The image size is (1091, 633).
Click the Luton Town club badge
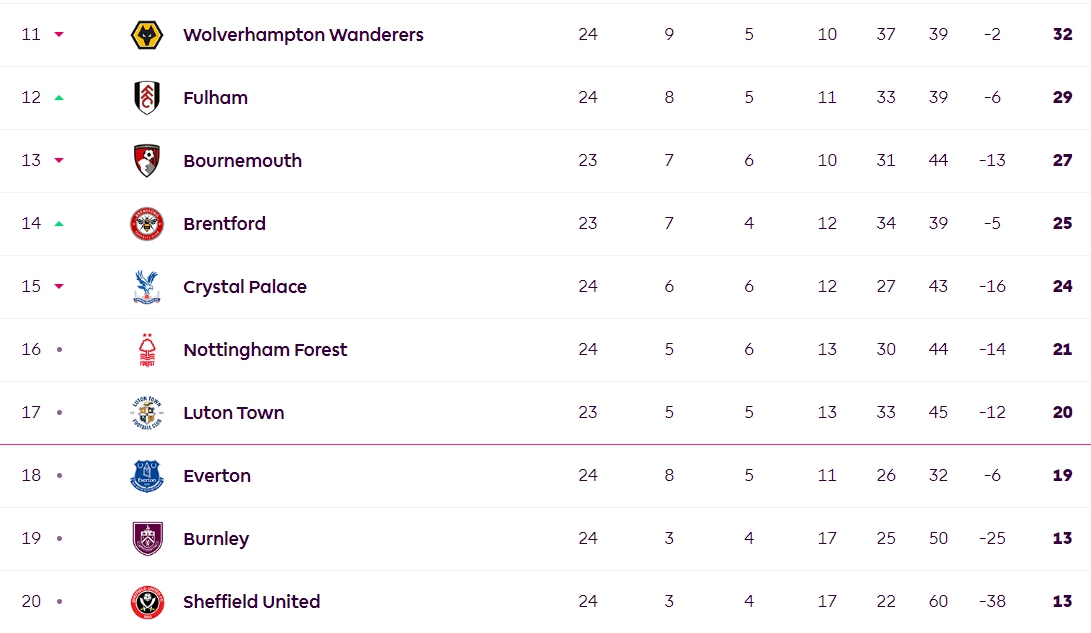(x=147, y=413)
